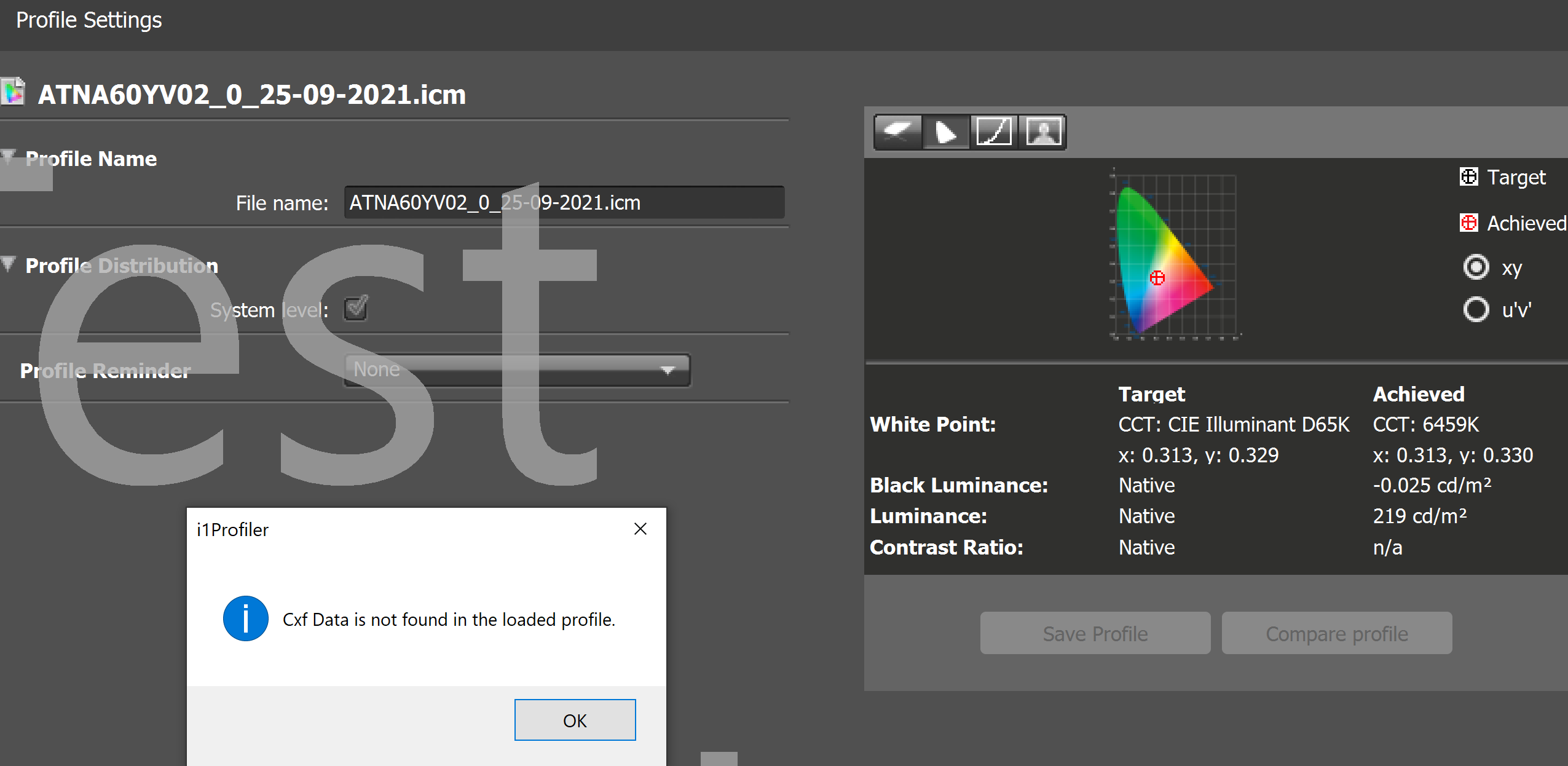
Task: Close the i1Profiler message dialog
Action: (640, 529)
